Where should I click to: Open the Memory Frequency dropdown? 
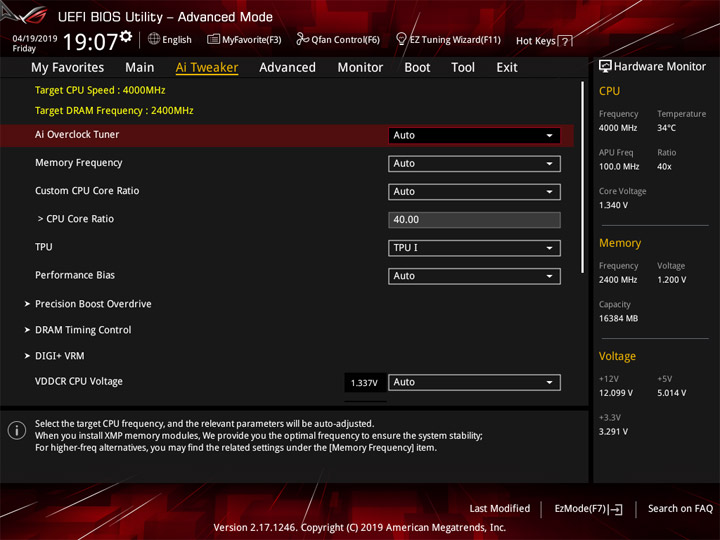pos(474,164)
